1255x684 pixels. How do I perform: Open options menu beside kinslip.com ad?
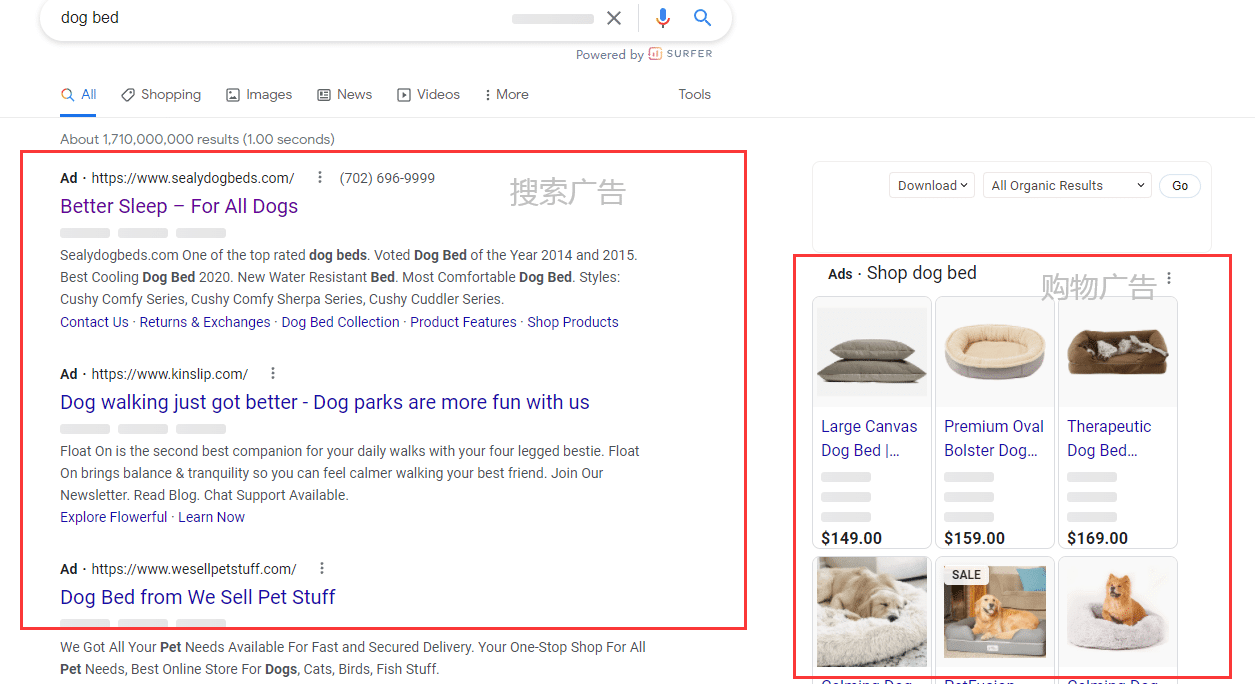(x=273, y=373)
